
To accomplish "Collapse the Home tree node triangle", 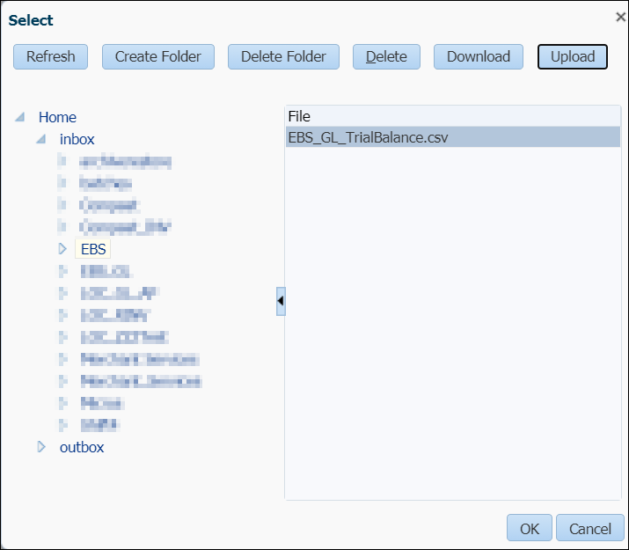I will (20, 117).
